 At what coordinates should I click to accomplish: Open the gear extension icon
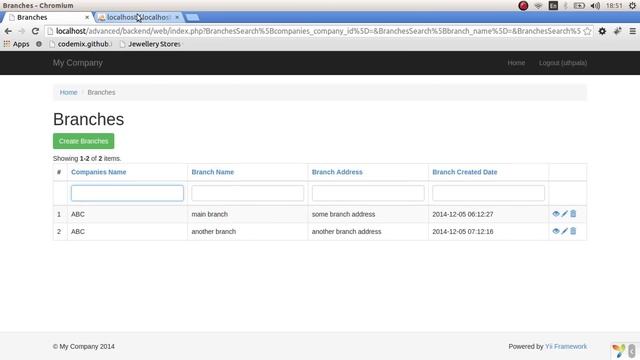click(602, 31)
